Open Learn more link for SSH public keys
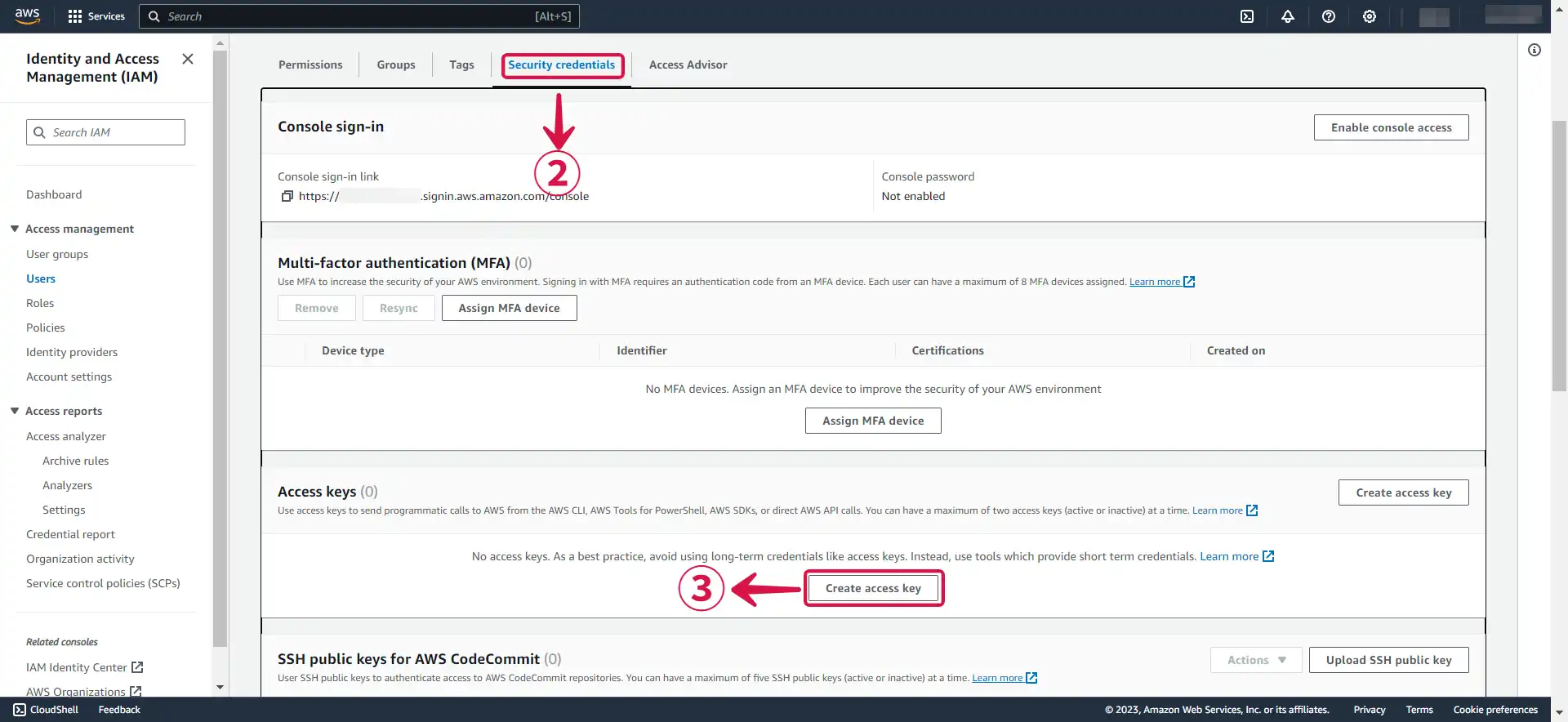Screen dimensions: 1568x722 coord(1004,678)
